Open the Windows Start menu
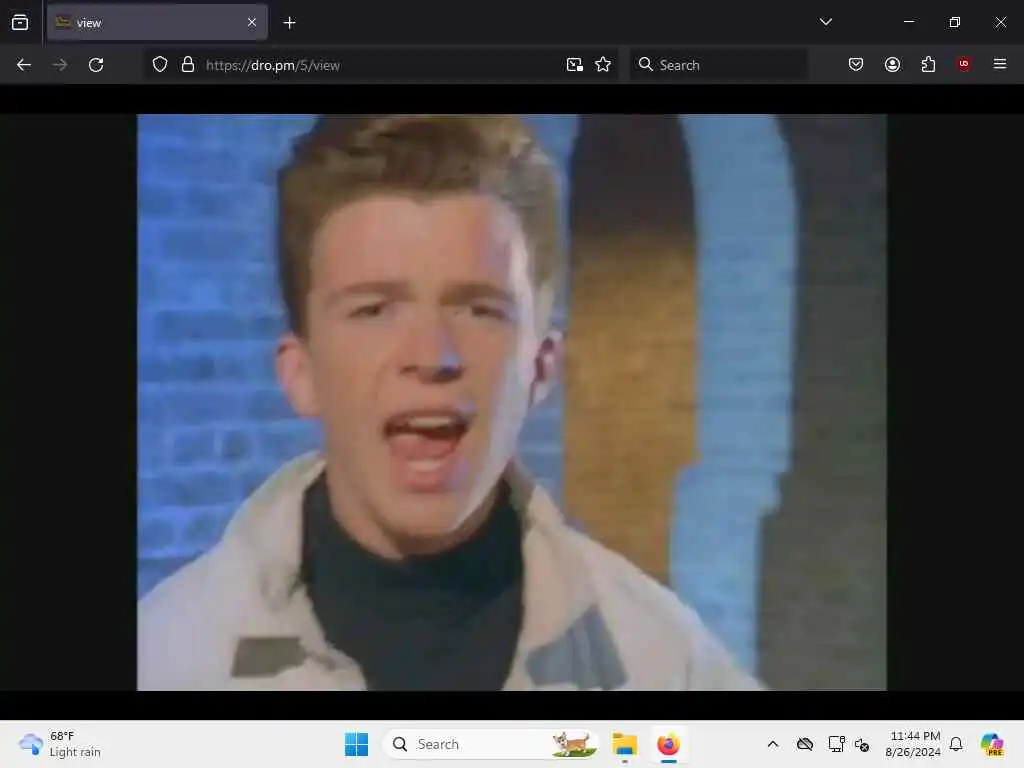This screenshot has width=1024, height=768. (356, 744)
